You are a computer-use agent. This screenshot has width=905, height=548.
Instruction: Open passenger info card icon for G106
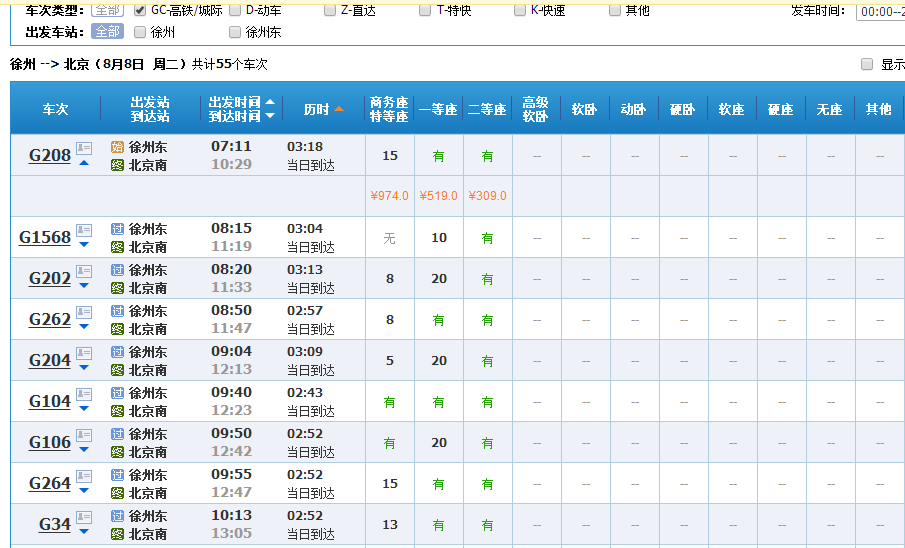tap(84, 435)
